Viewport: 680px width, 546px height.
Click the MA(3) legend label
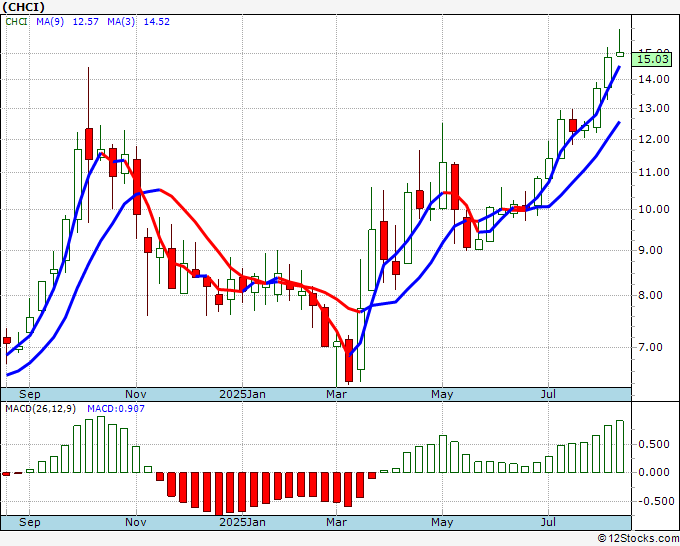121,22
